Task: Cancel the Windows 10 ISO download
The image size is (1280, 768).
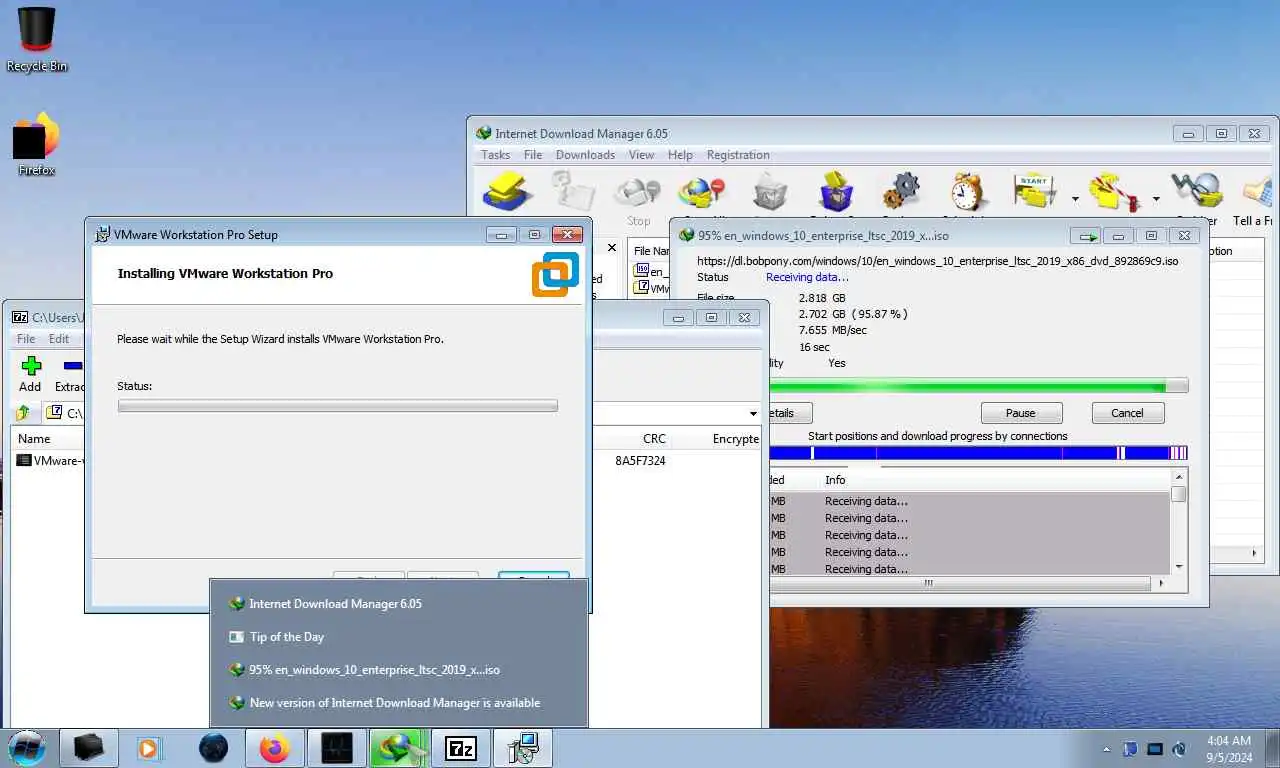Action: (1127, 413)
